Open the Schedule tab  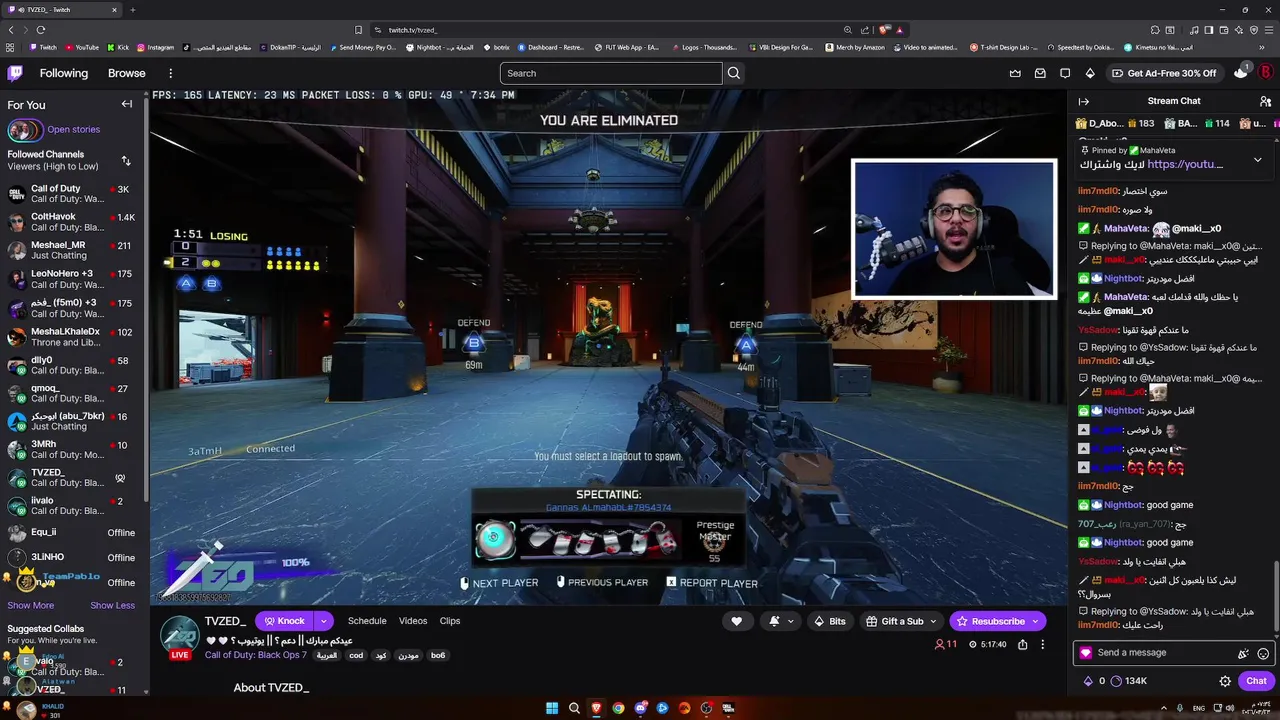tap(367, 621)
